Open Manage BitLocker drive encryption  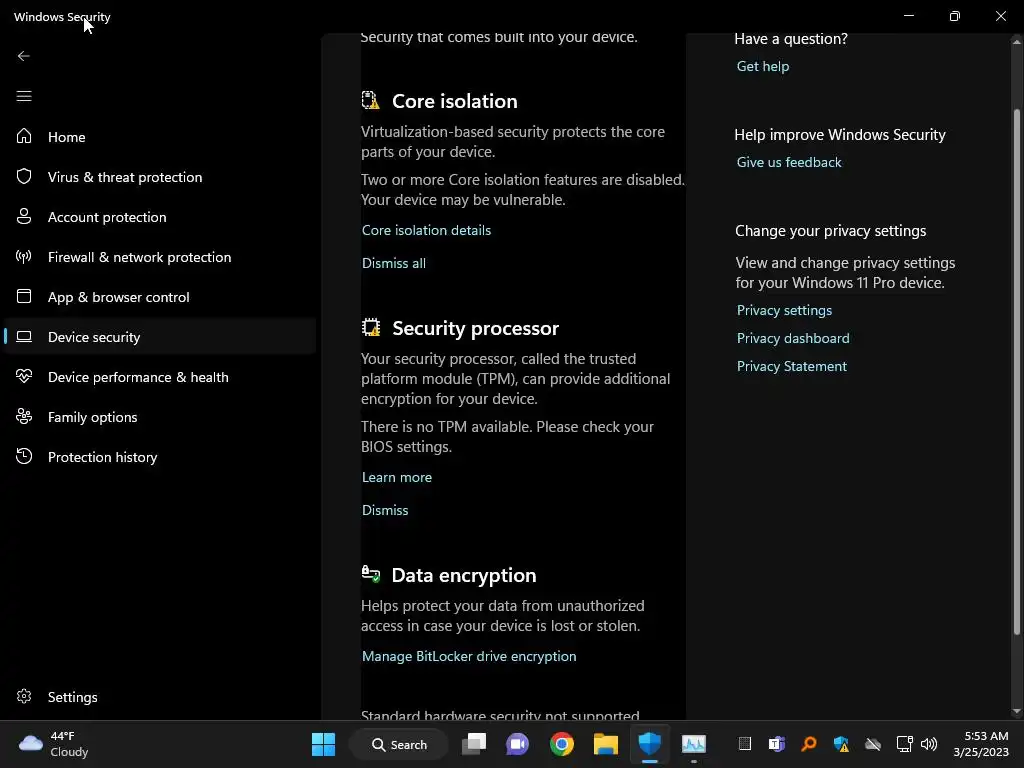469,656
